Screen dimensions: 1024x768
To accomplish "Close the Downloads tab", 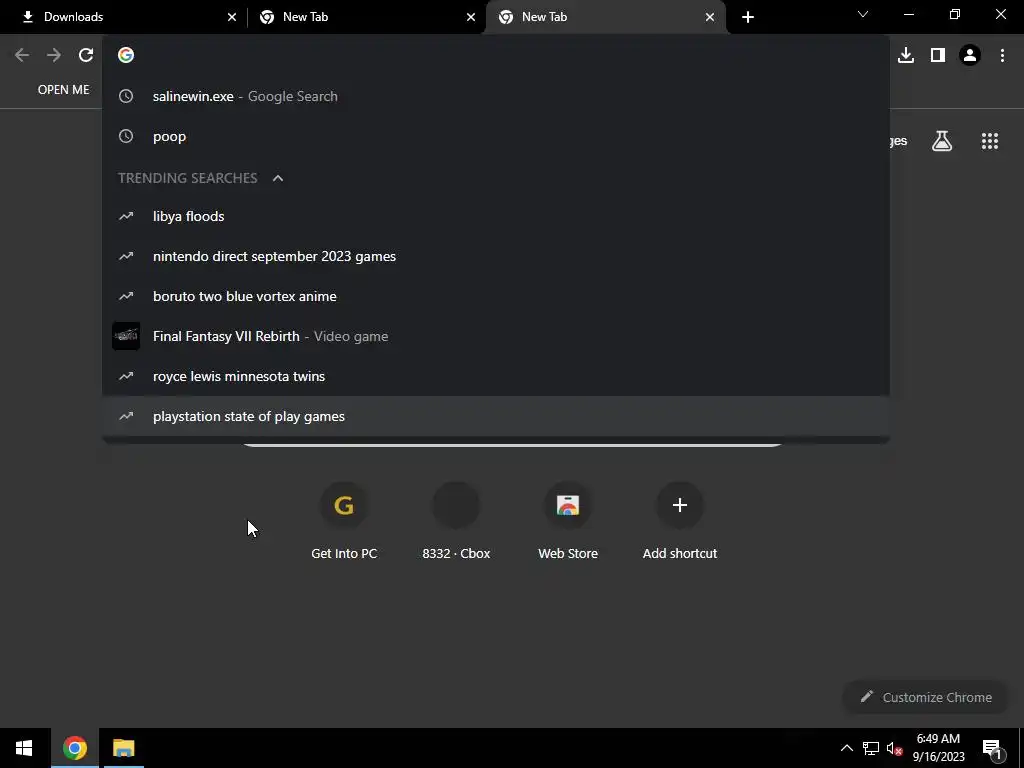I will (x=232, y=17).
